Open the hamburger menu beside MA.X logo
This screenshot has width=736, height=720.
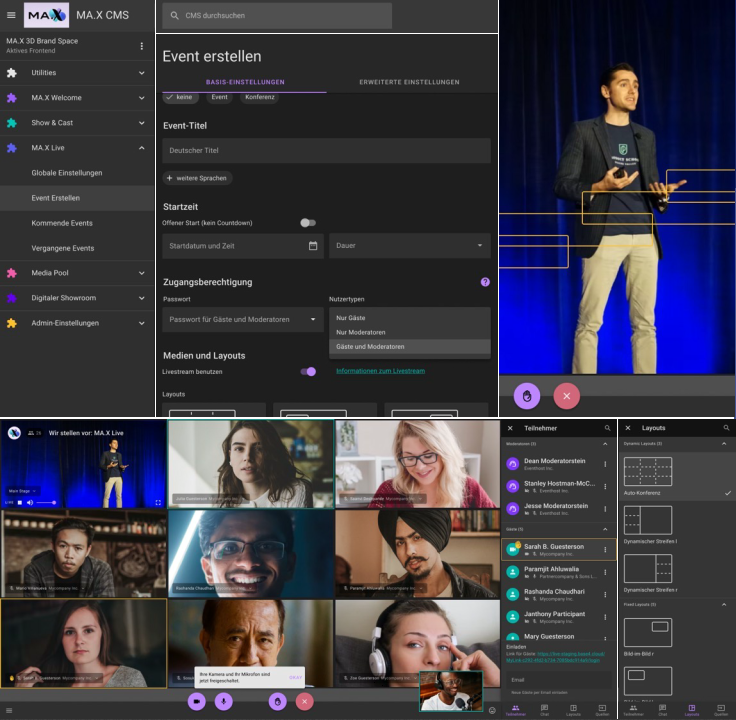pyautogui.click(x=11, y=15)
